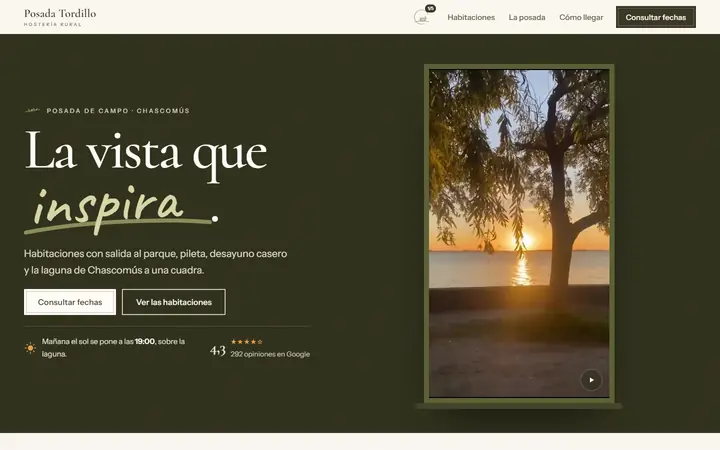Play the sunset video
The height and width of the screenshot is (450, 720).
point(591,380)
